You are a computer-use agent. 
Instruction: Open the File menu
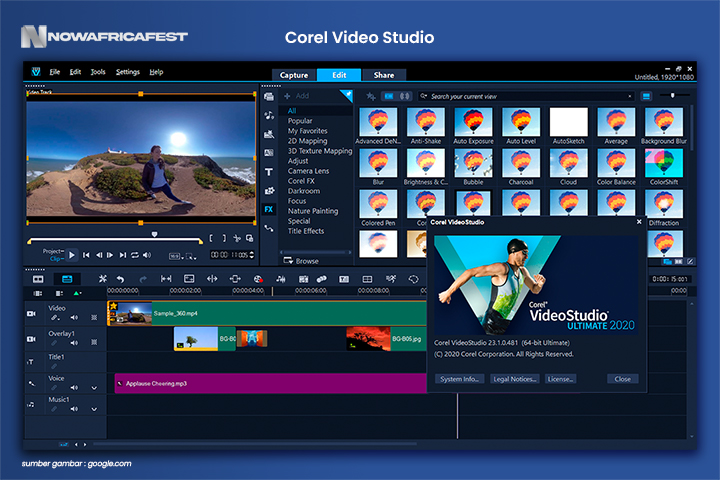click(x=55, y=72)
